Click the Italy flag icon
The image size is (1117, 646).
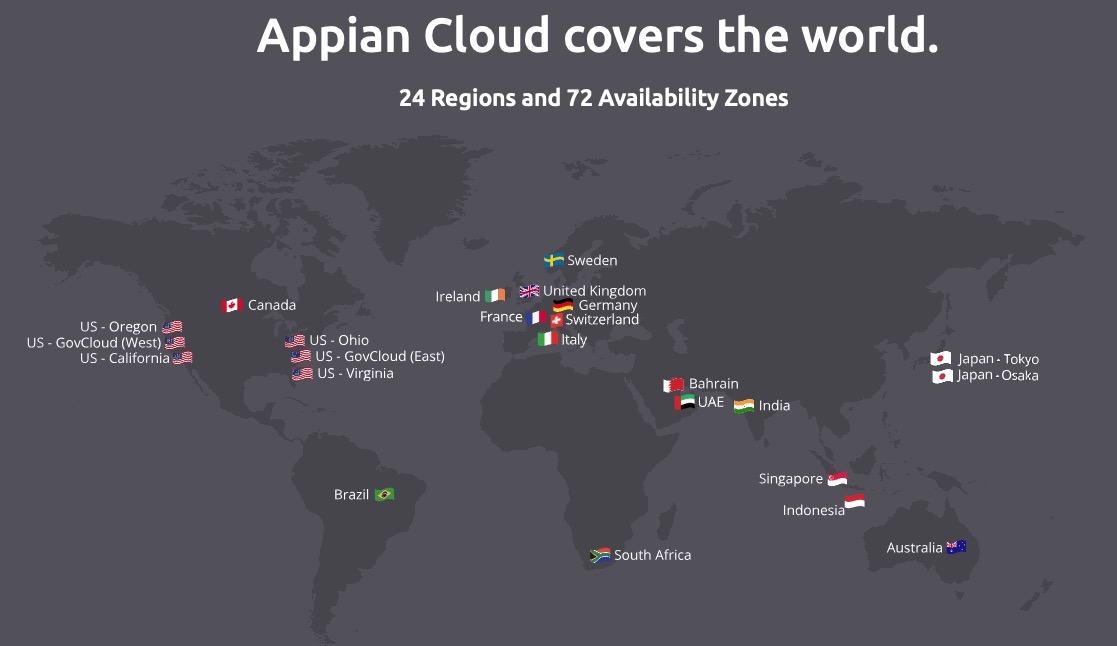coord(547,339)
